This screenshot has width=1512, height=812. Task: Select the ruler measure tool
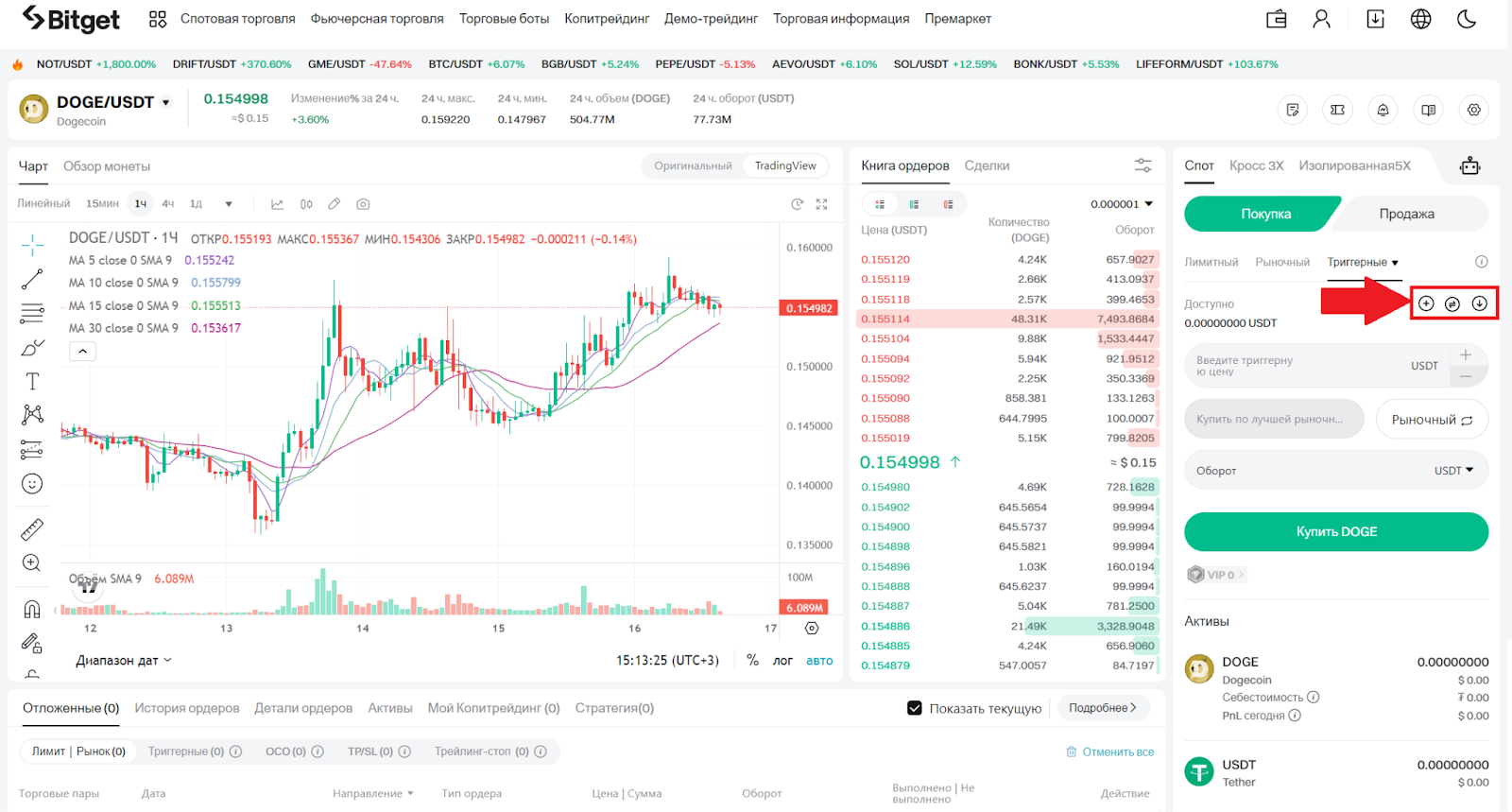coord(32,529)
